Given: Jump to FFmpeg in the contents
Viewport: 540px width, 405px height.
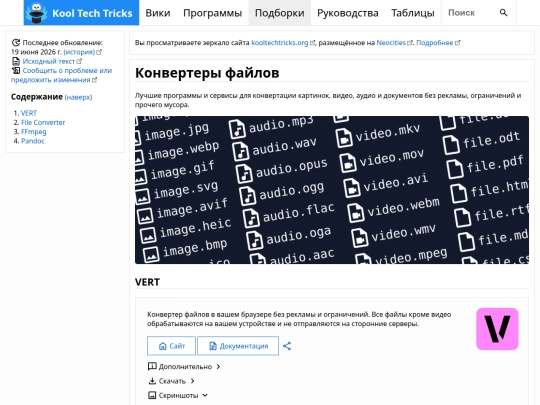Looking at the screenshot, I should [x=34, y=132].
